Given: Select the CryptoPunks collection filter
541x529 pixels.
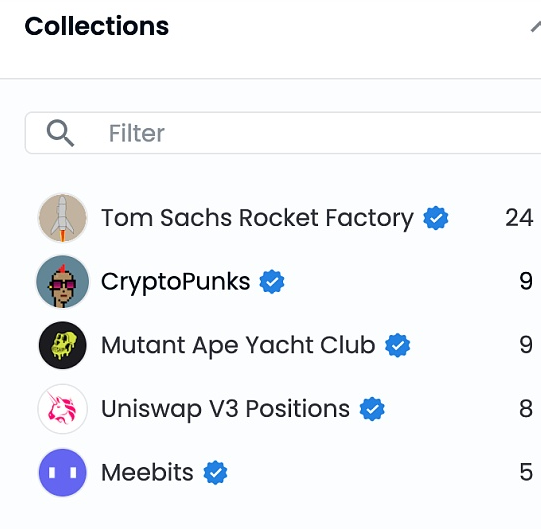Looking at the screenshot, I should coord(283,282).
